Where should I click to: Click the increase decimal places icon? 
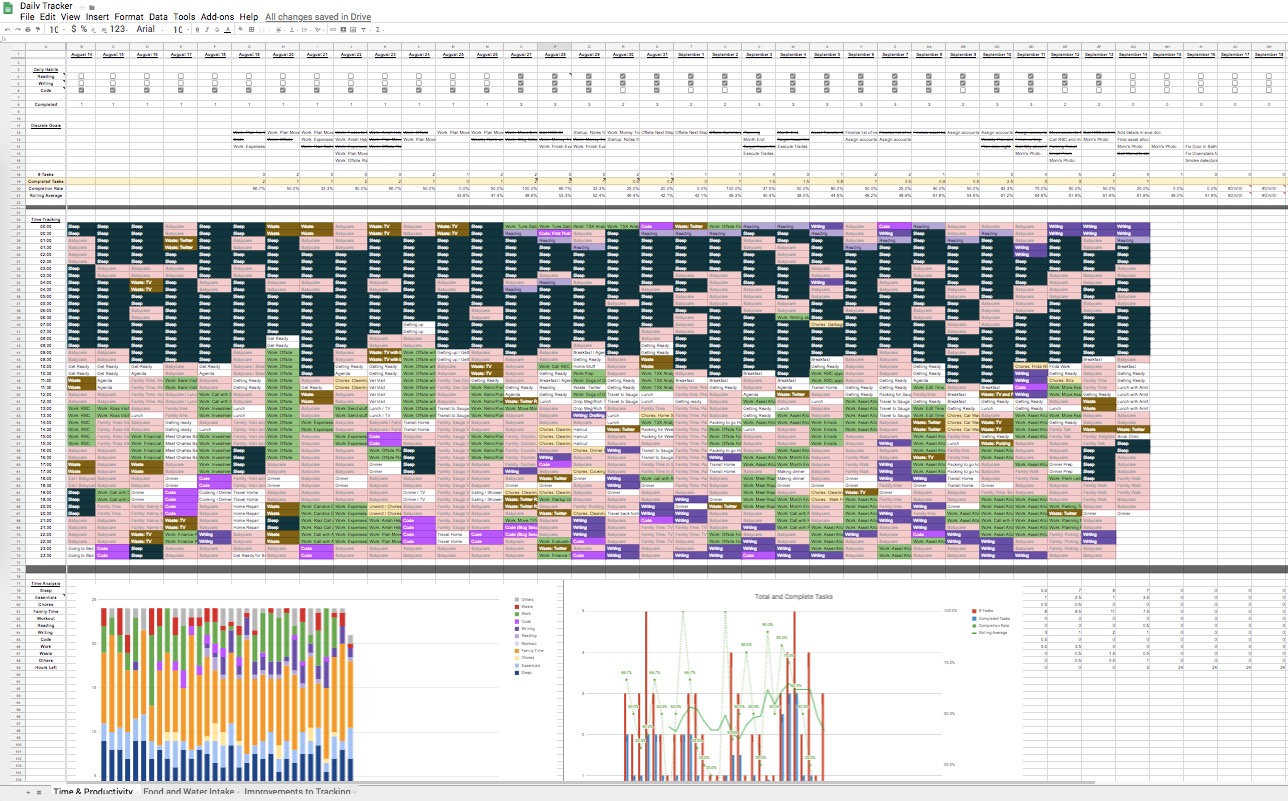[x=104, y=30]
